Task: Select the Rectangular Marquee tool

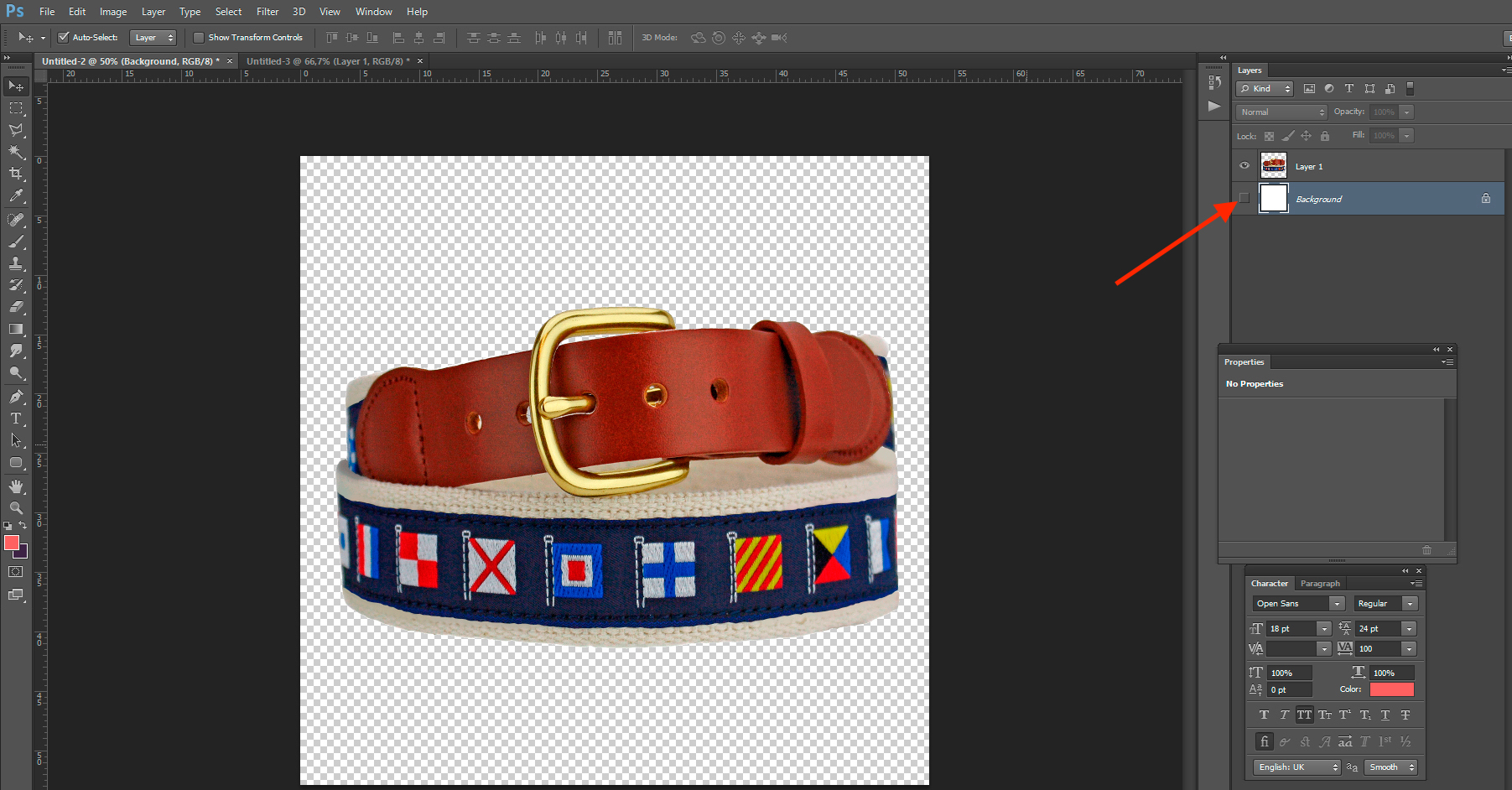Action: pos(16,108)
